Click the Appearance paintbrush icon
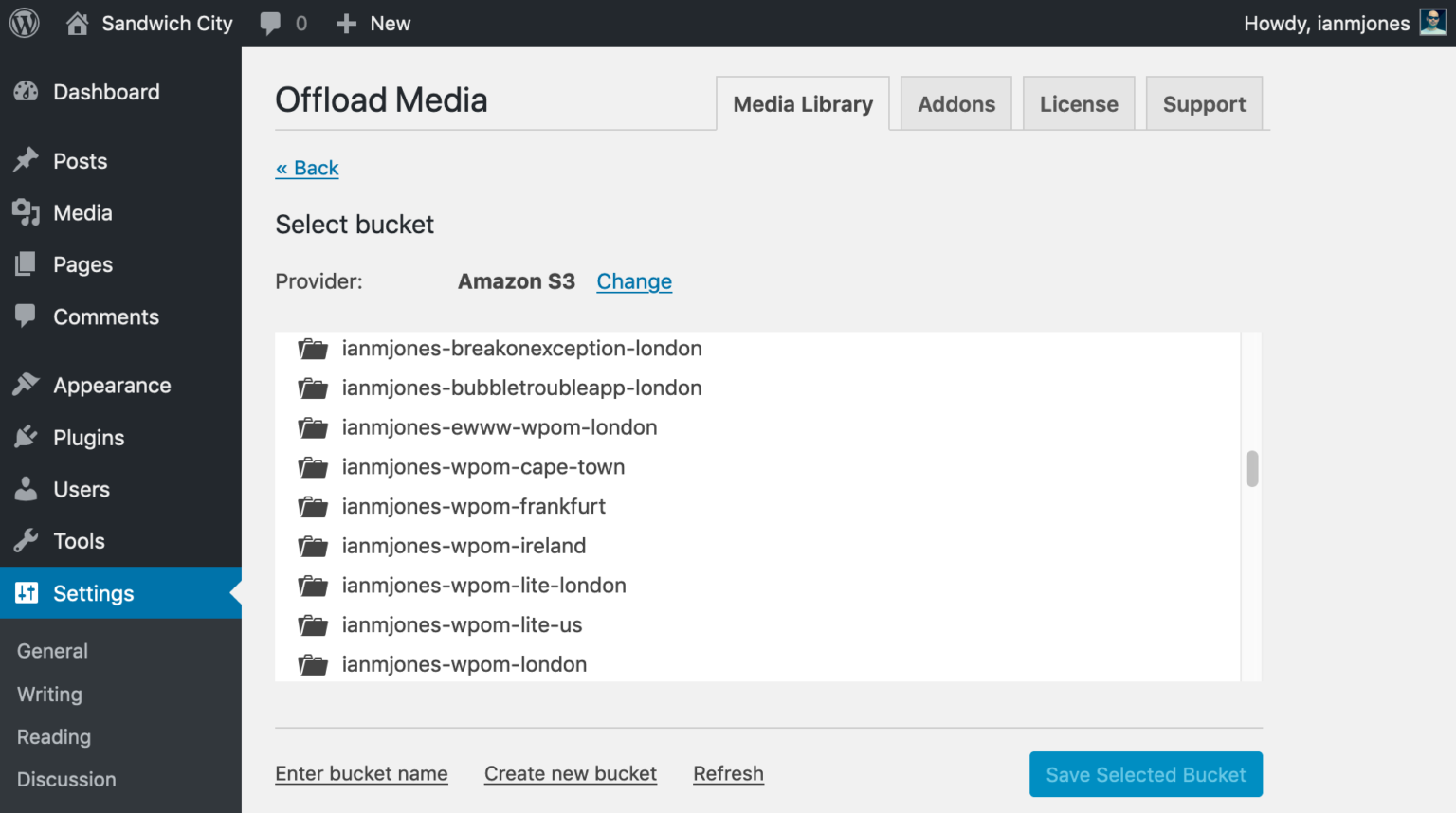1456x813 pixels. pyautogui.click(x=26, y=385)
